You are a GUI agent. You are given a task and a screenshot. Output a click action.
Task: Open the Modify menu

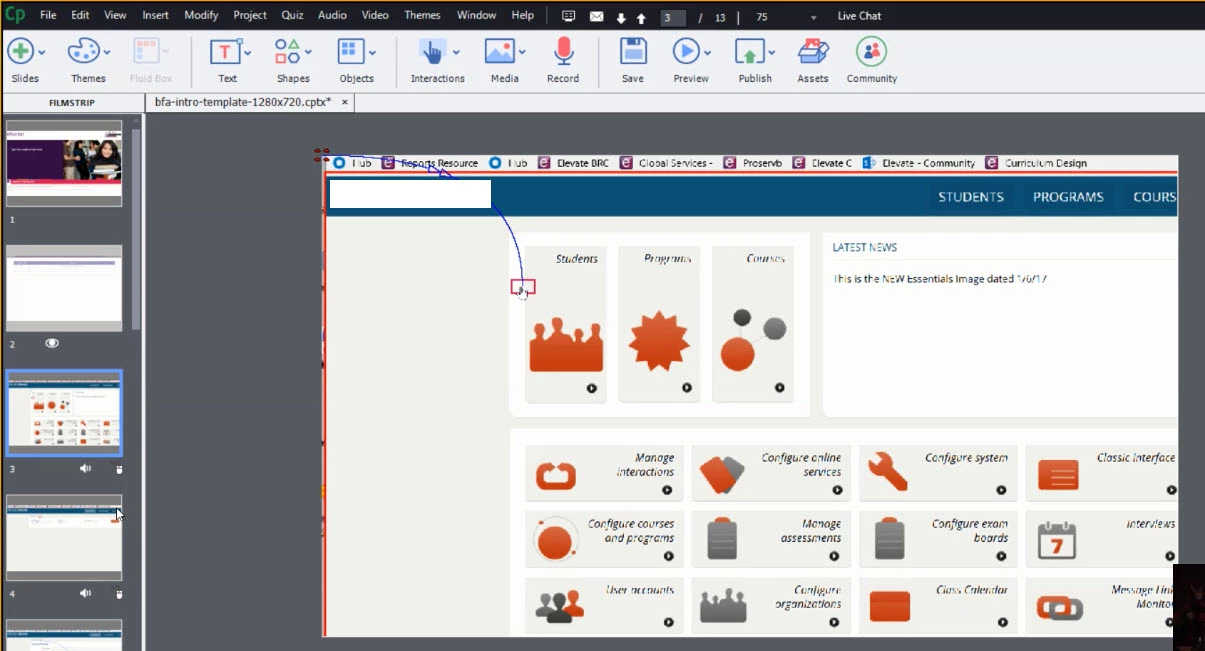point(201,15)
